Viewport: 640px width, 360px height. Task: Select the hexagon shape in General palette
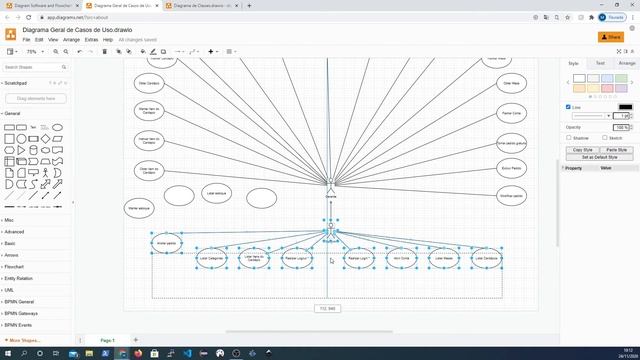coord(9,150)
